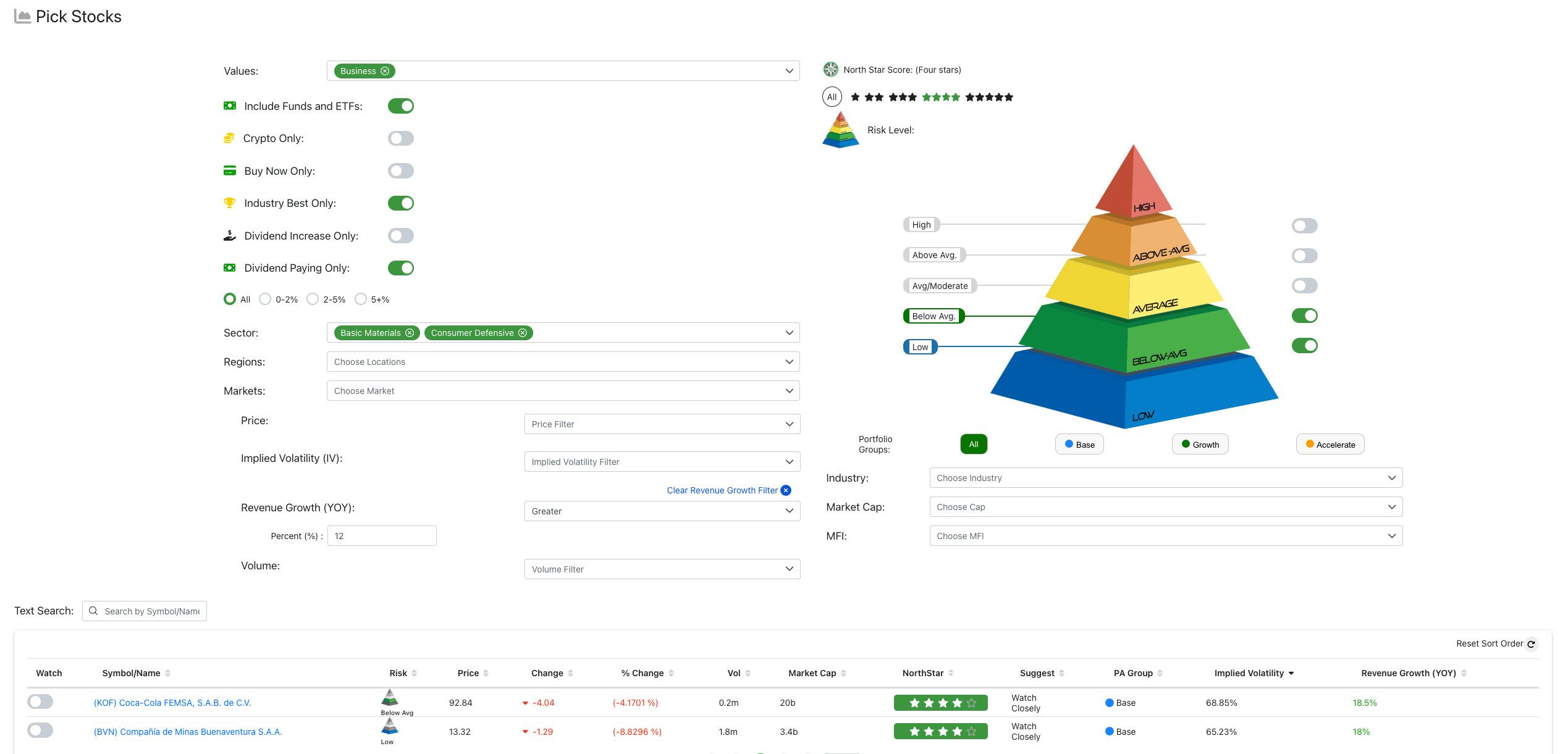The image size is (1568, 754).
Task: Select the Accelerate portfolio group
Action: (x=1330, y=443)
